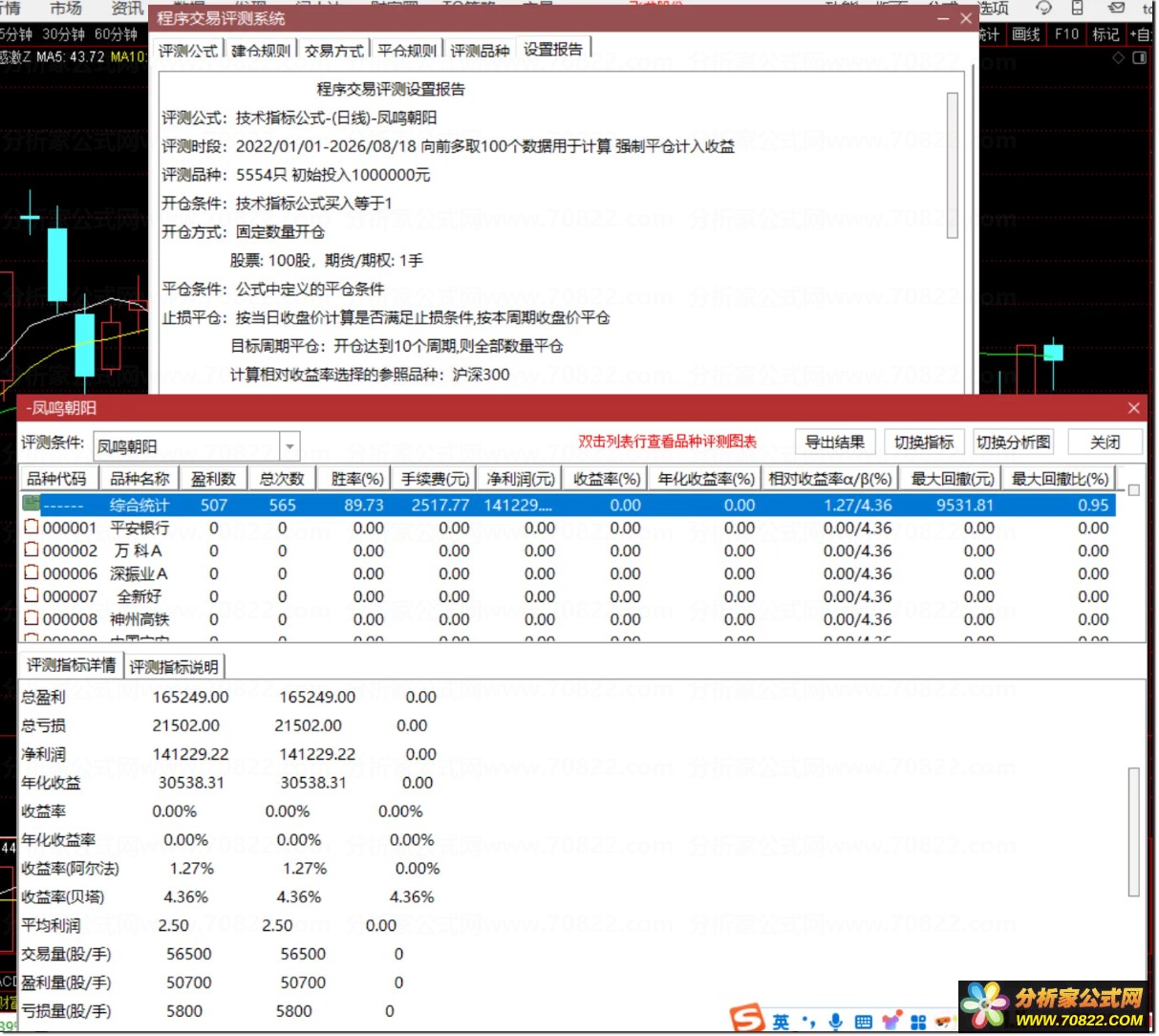This screenshot has height=1036, width=1159.
Task: Sort by the 品种名称 column header
Action: tap(140, 478)
